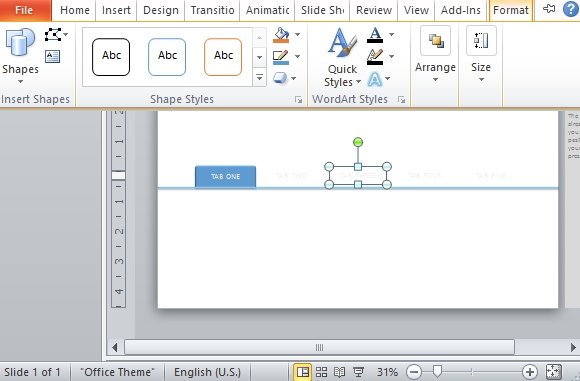Image resolution: width=580 pixels, height=381 pixels.
Task: Click the Text Outline icon
Action: pyautogui.click(x=375, y=57)
